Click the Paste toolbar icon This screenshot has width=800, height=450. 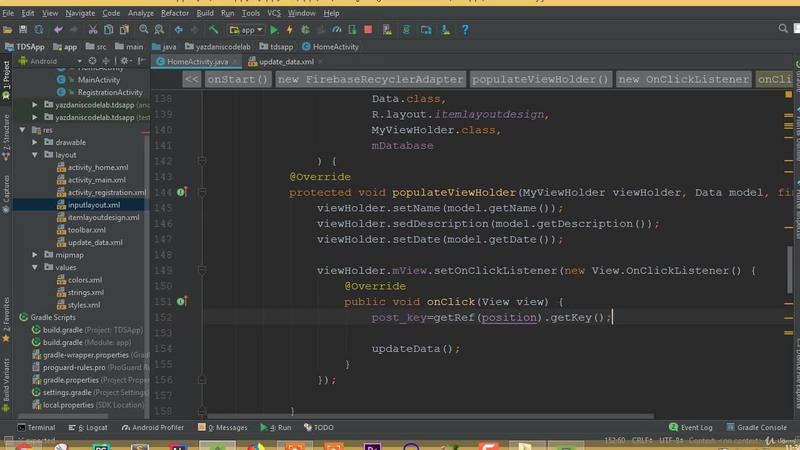click(124, 30)
